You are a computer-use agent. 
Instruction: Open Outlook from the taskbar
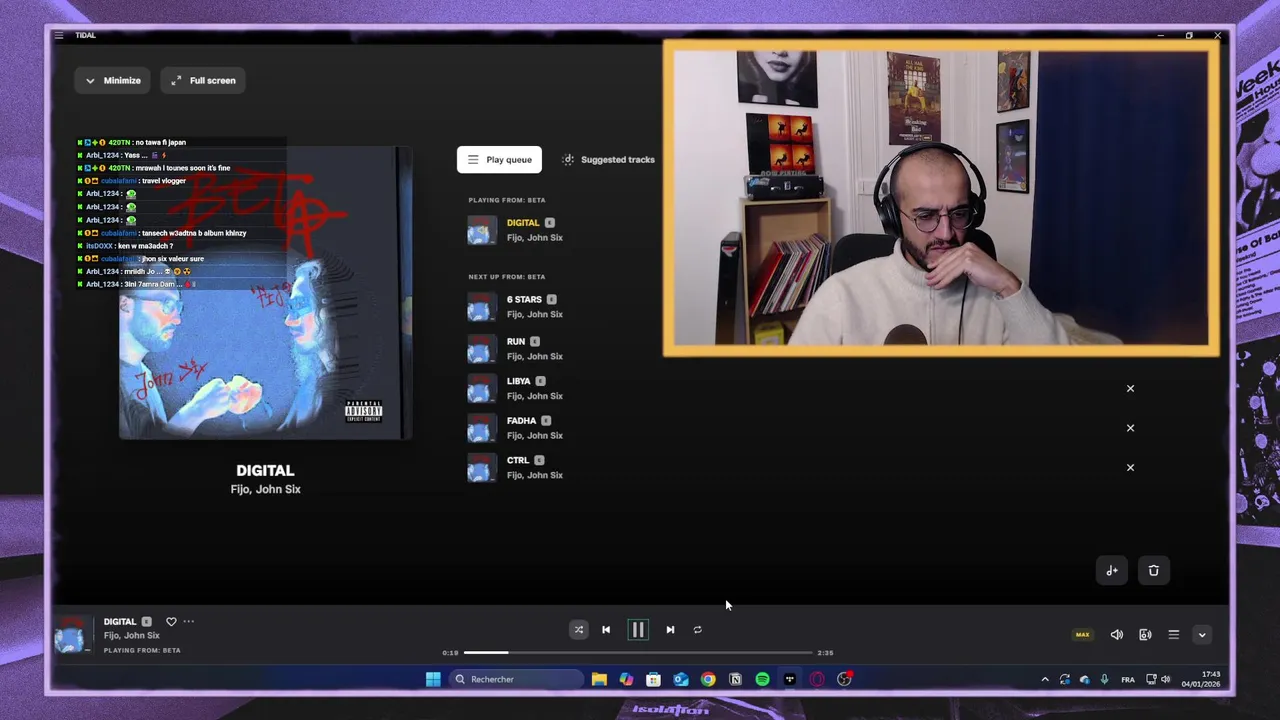(681, 679)
